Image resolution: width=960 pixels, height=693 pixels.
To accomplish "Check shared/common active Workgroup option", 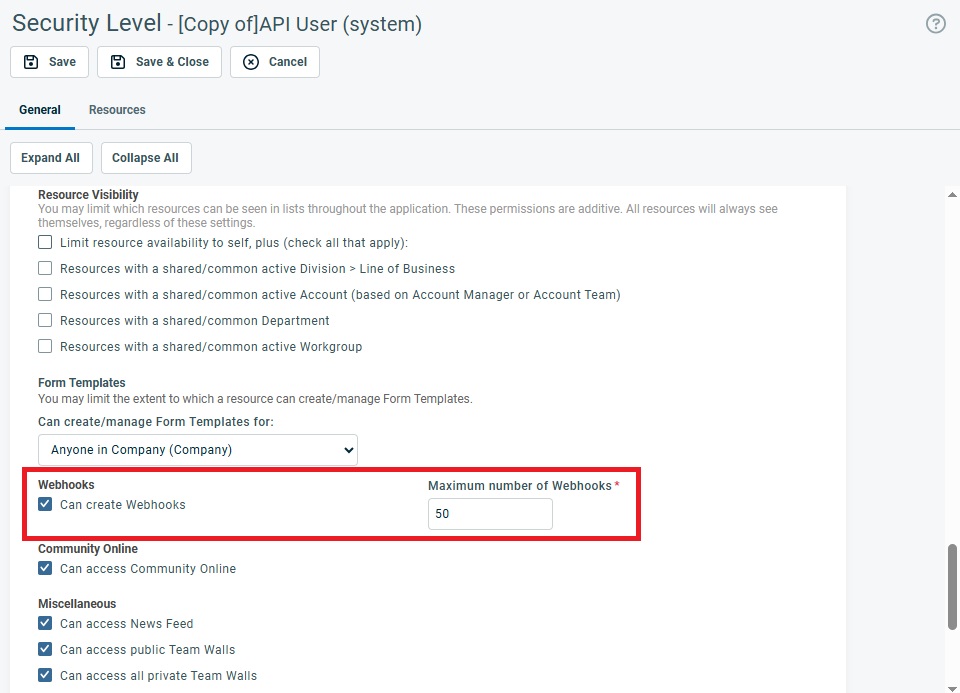I will 45,347.
